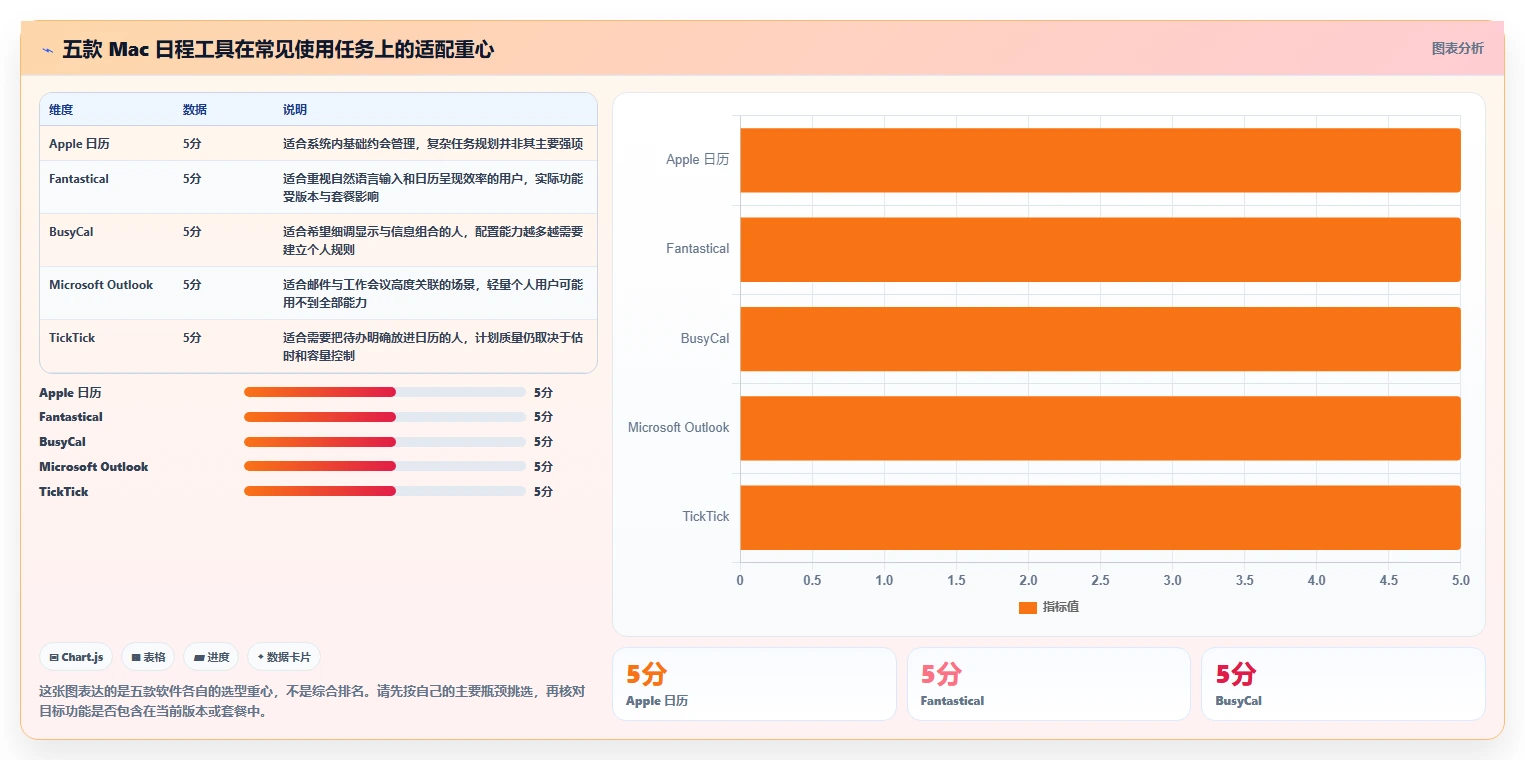1525x760 pixels.
Task: Click the small icon before the page title
Action: tap(47, 50)
